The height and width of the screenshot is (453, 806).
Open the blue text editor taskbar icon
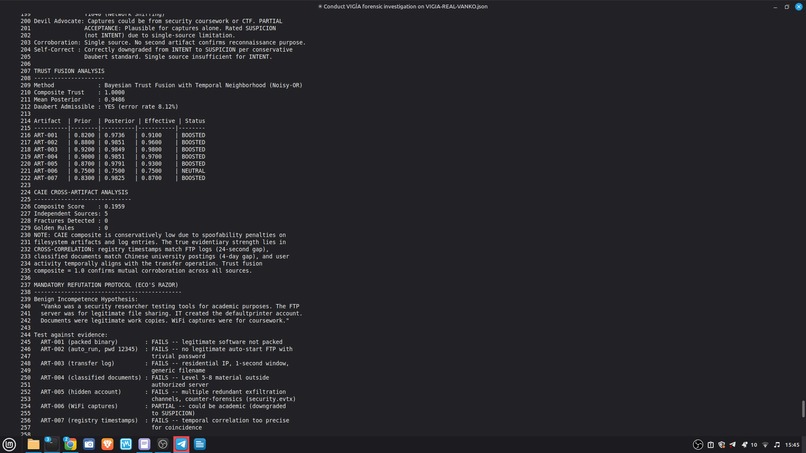click(200, 444)
